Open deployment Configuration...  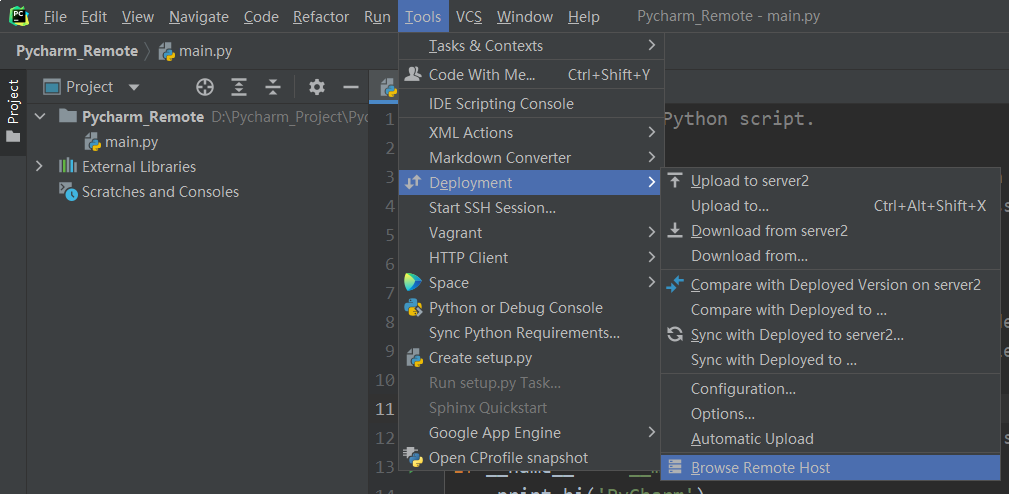coord(830,389)
